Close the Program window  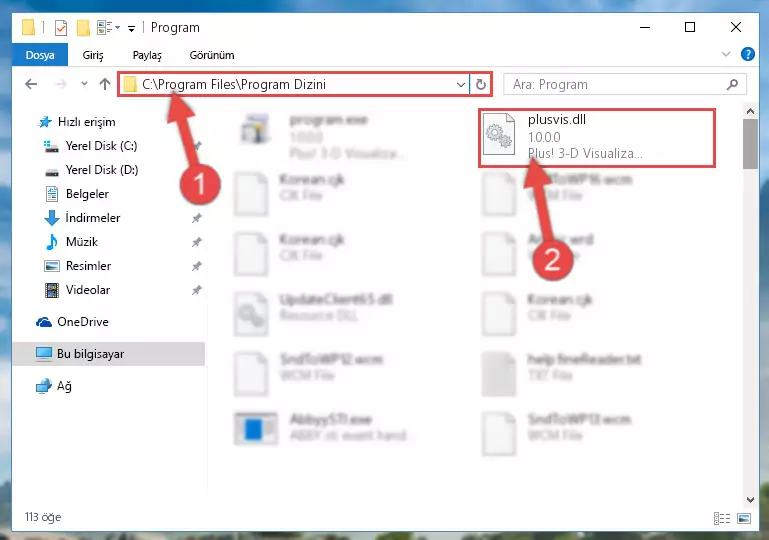click(x=736, y=27)
